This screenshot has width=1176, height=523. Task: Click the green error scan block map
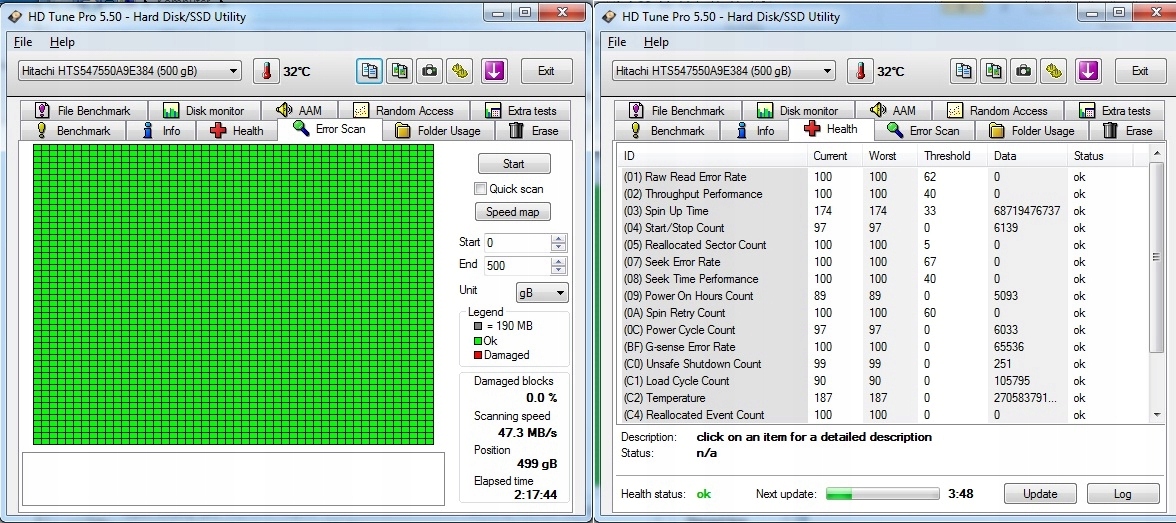click(x=233, y=294)
